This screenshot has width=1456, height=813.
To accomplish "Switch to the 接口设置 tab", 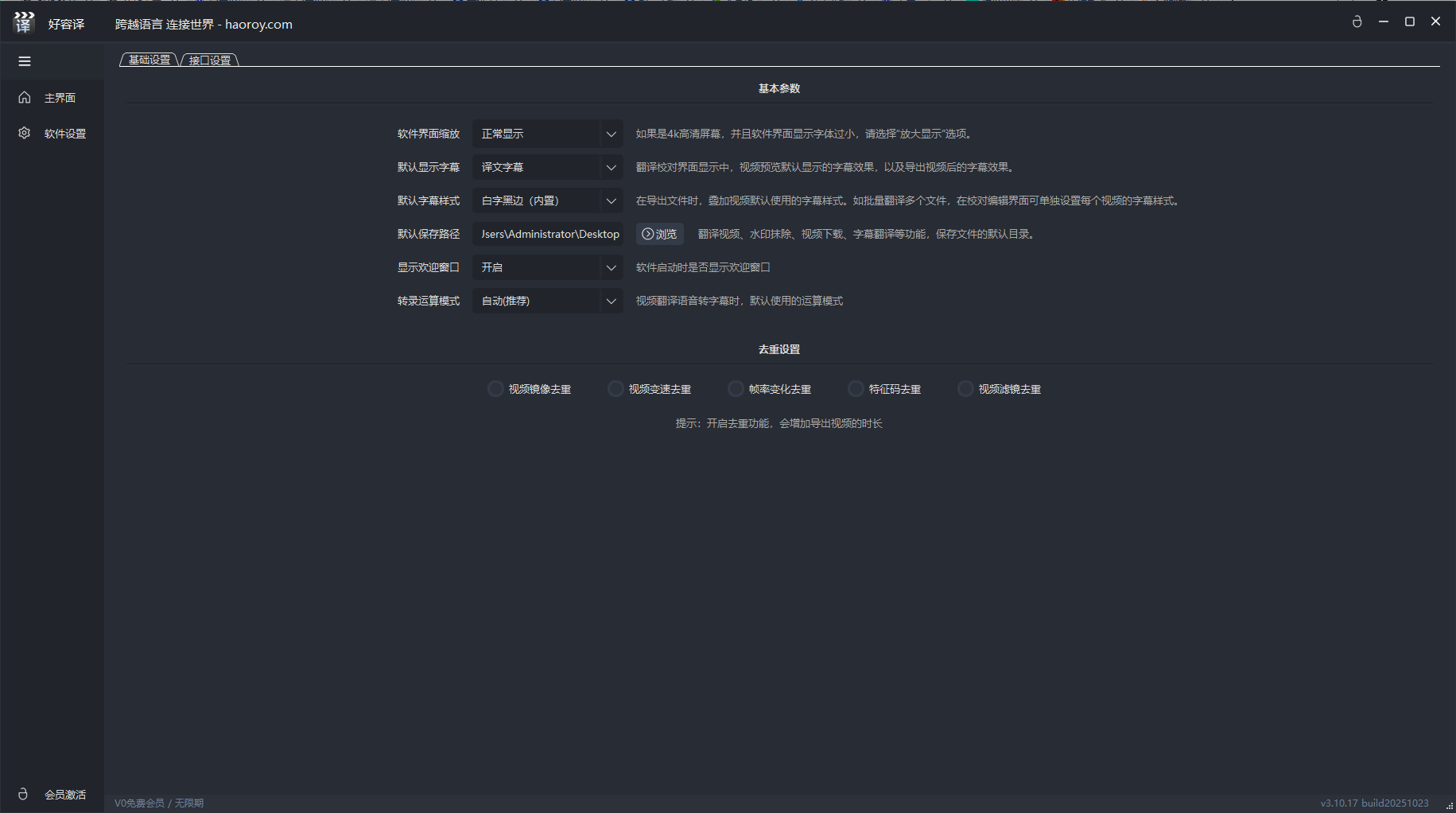I will click(210, 60).
